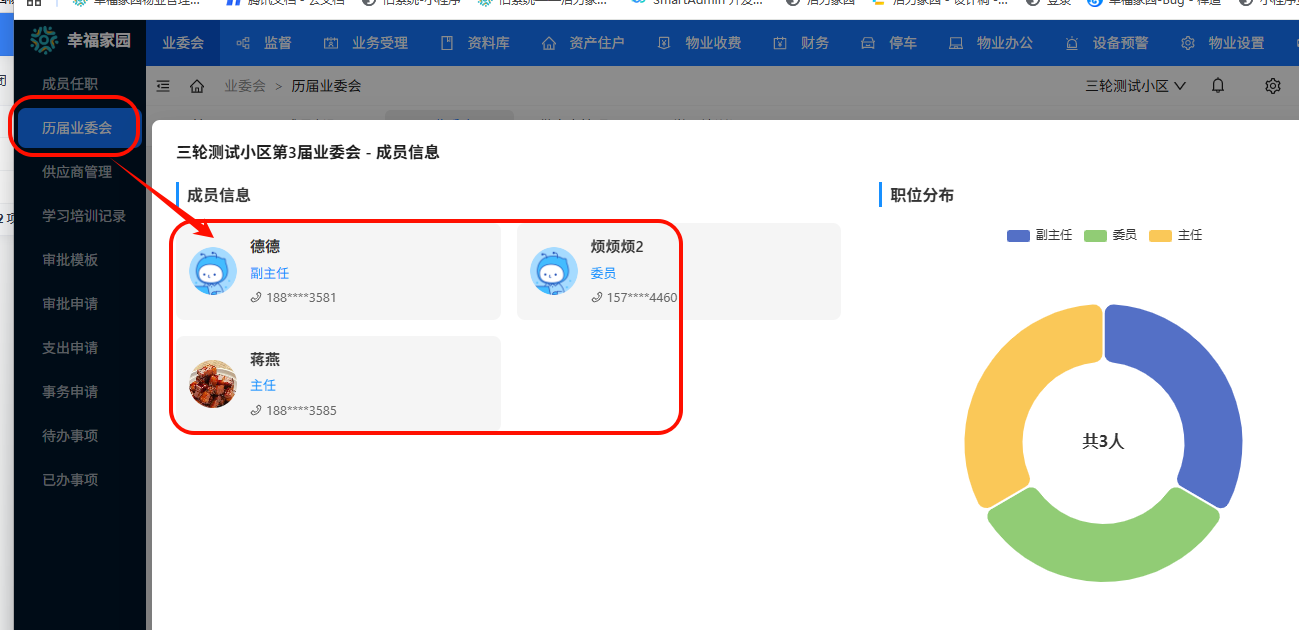Open the 三轮测试小区 community selector dropdown

tap(1131, 86)
